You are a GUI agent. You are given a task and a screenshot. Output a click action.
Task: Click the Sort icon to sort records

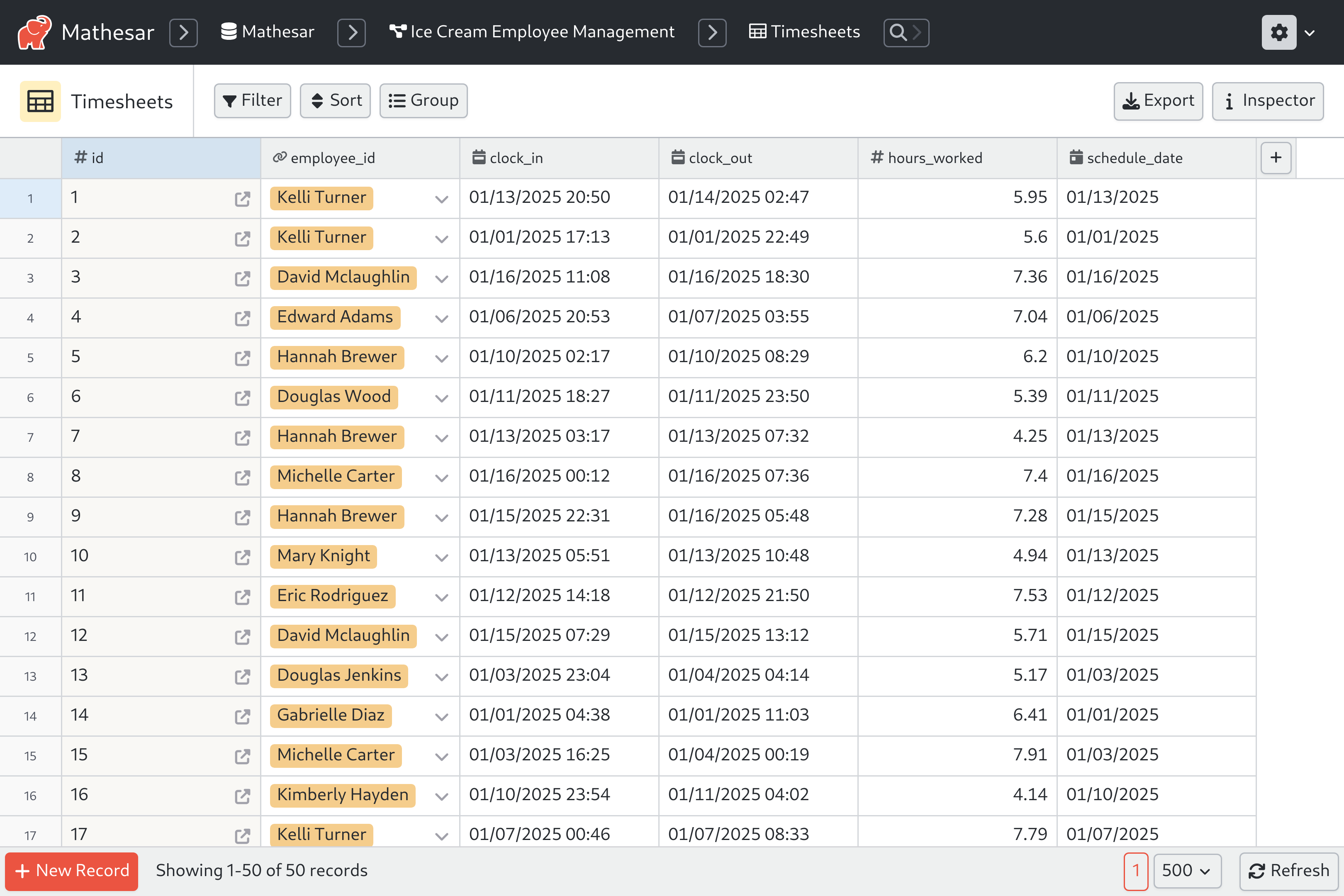[x=336, y=100]
